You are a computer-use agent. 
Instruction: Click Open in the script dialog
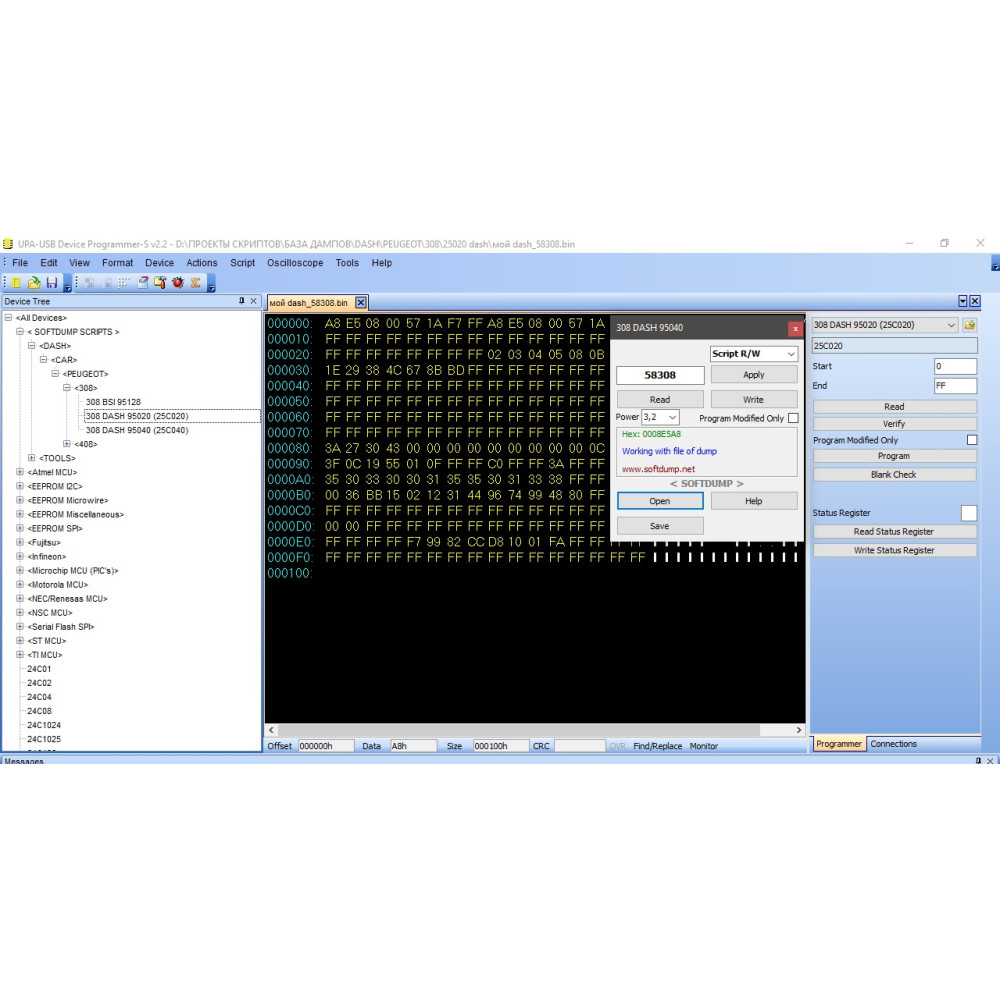click(x=660, y=501)
